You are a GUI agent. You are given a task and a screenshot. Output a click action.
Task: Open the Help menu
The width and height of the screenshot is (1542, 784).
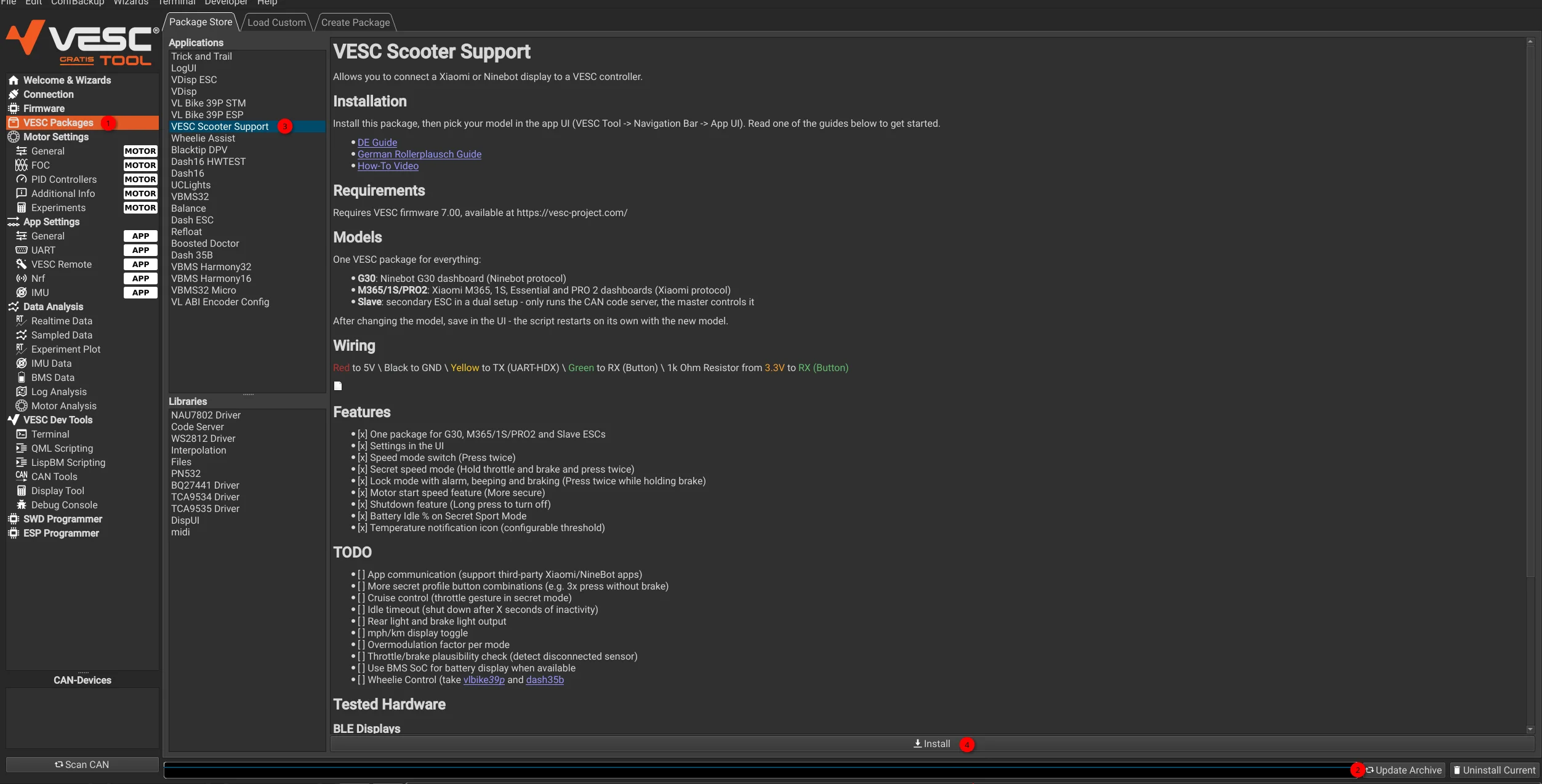pos(267,2)
